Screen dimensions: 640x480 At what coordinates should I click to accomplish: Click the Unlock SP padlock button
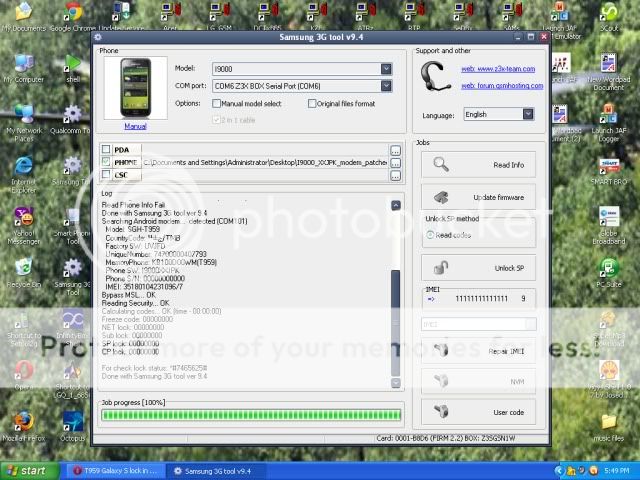[479, 268]
